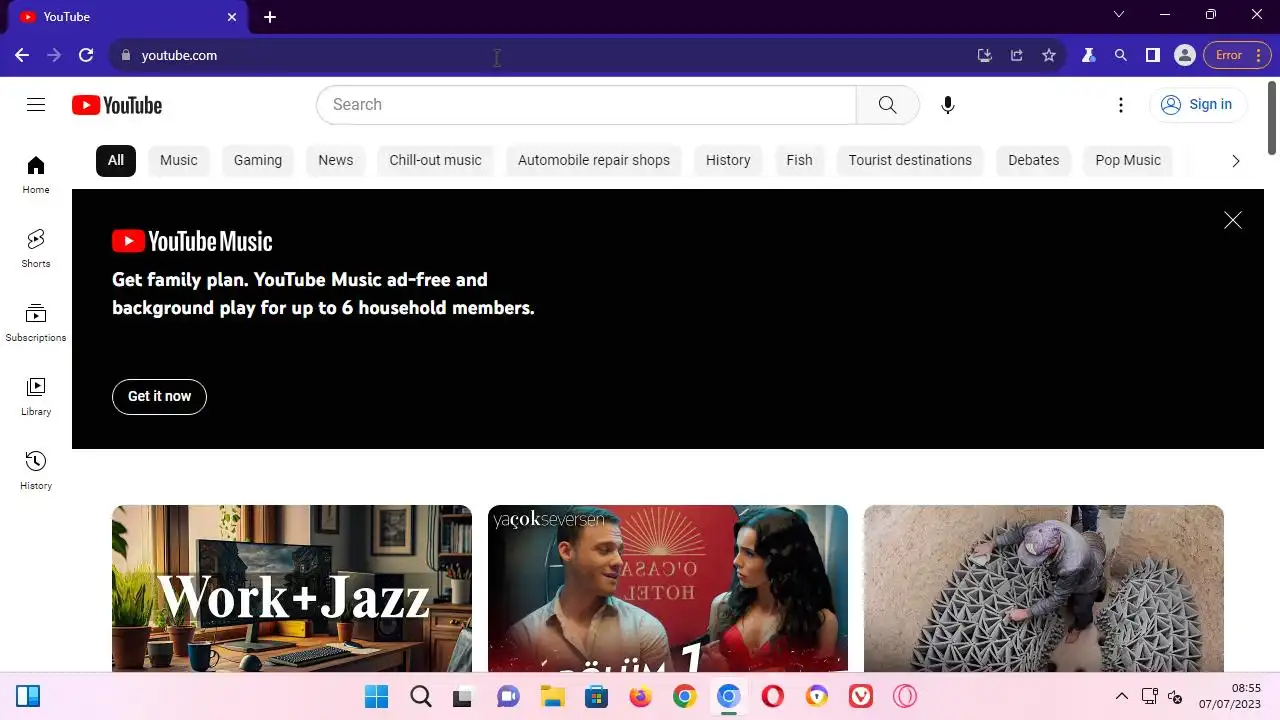The height and width of the screenshot is (720, 1280).
Task: Select the Gaming filter chip
Action: pyautogui.click(x=258, y=160)
